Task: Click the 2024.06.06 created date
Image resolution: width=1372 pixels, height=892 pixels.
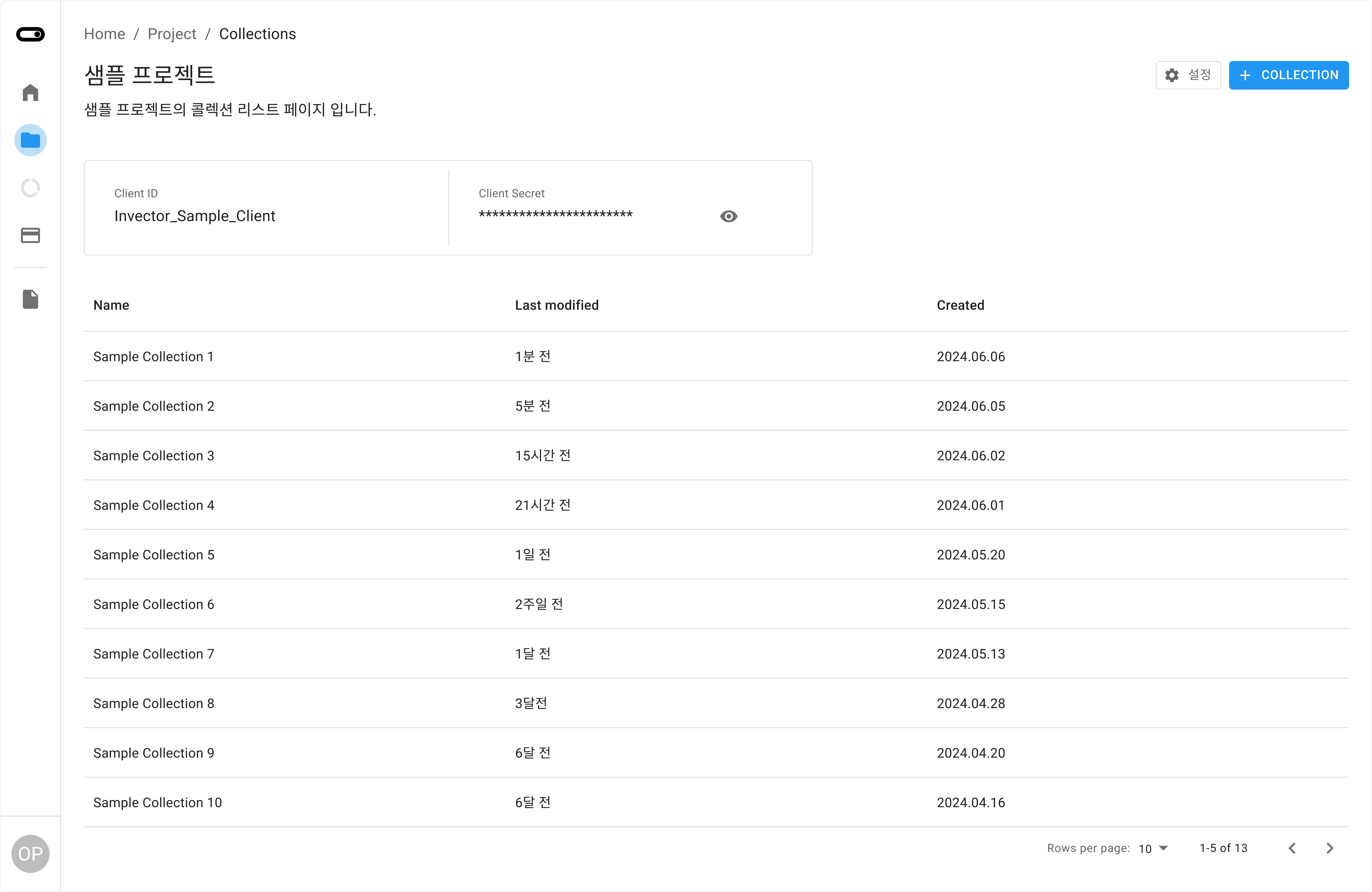Action: pos(971,356)
